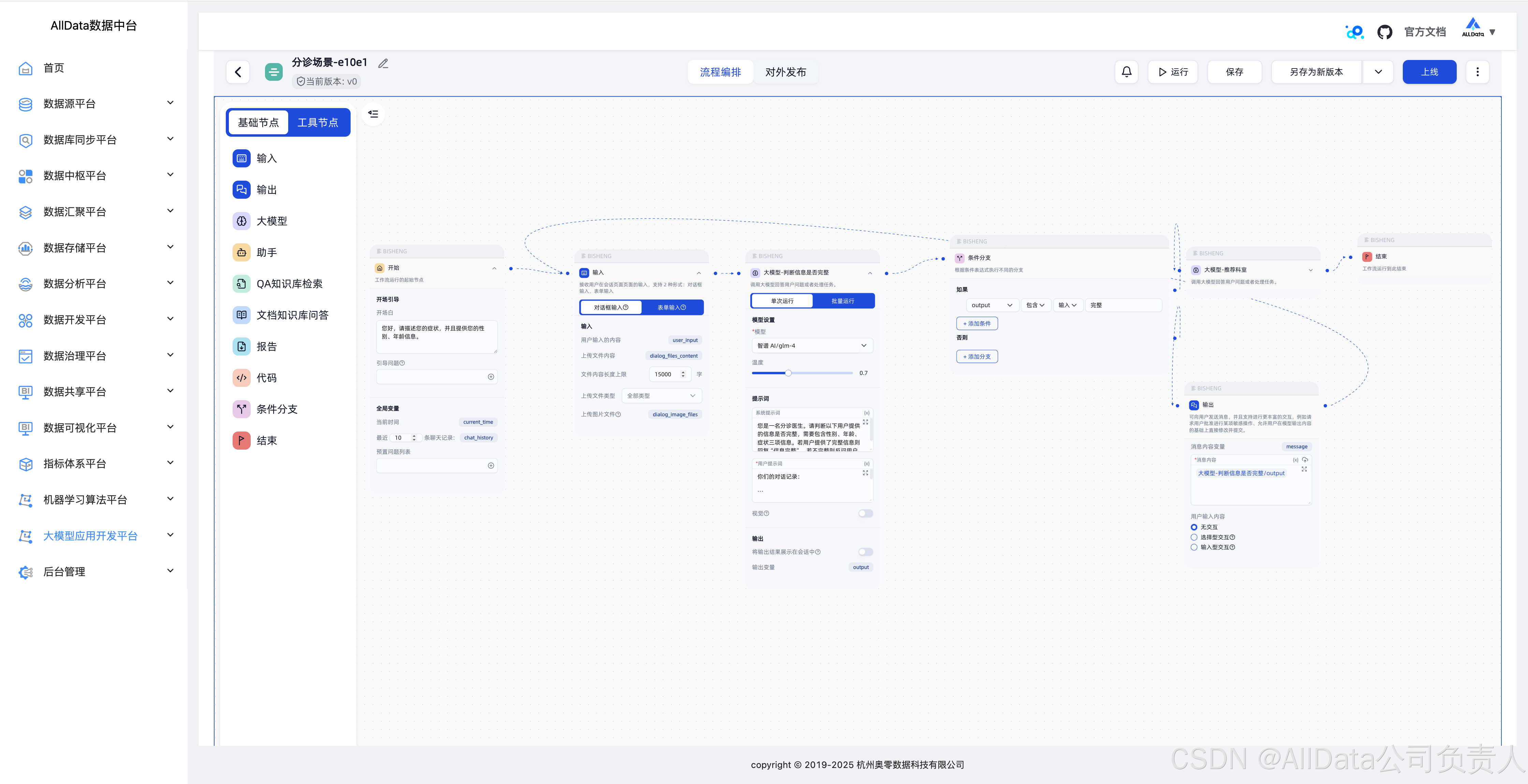Click the edit pencil beside workflow name
Viewport: 1528px width, 784px height.
[x=383, y=63]
